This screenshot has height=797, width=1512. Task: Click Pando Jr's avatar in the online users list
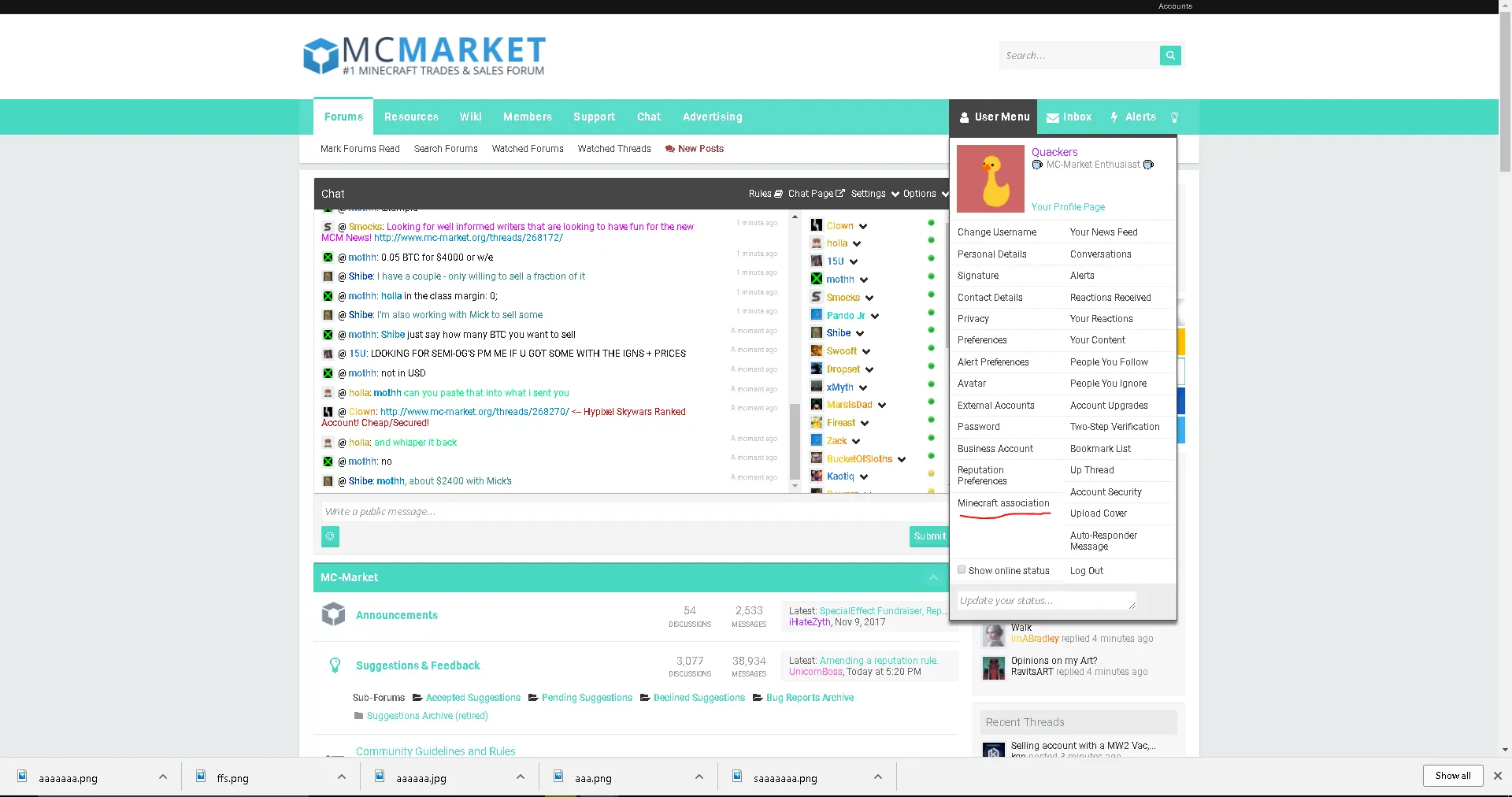[817, 315]
